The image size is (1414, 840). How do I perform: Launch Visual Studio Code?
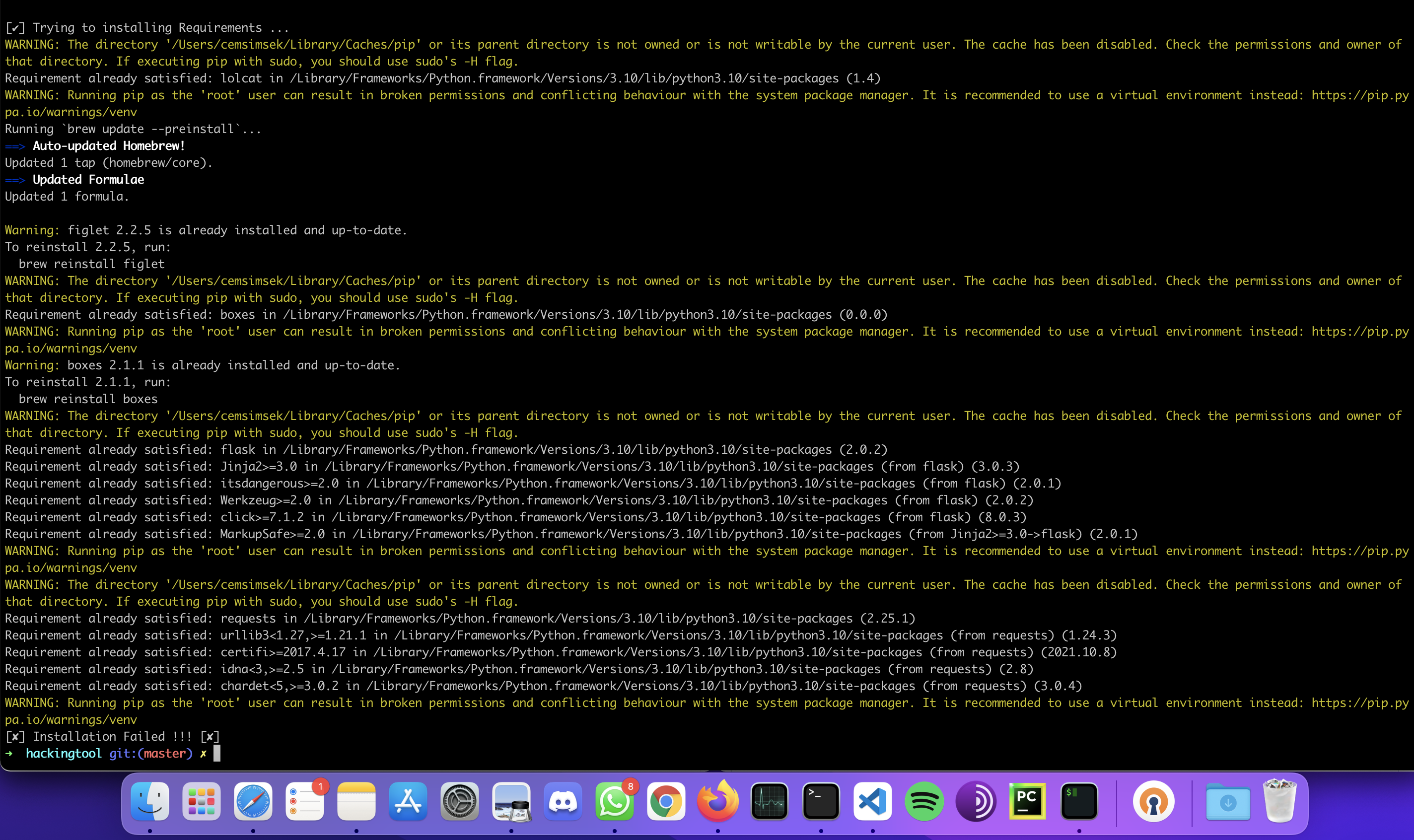pos(872,801)
